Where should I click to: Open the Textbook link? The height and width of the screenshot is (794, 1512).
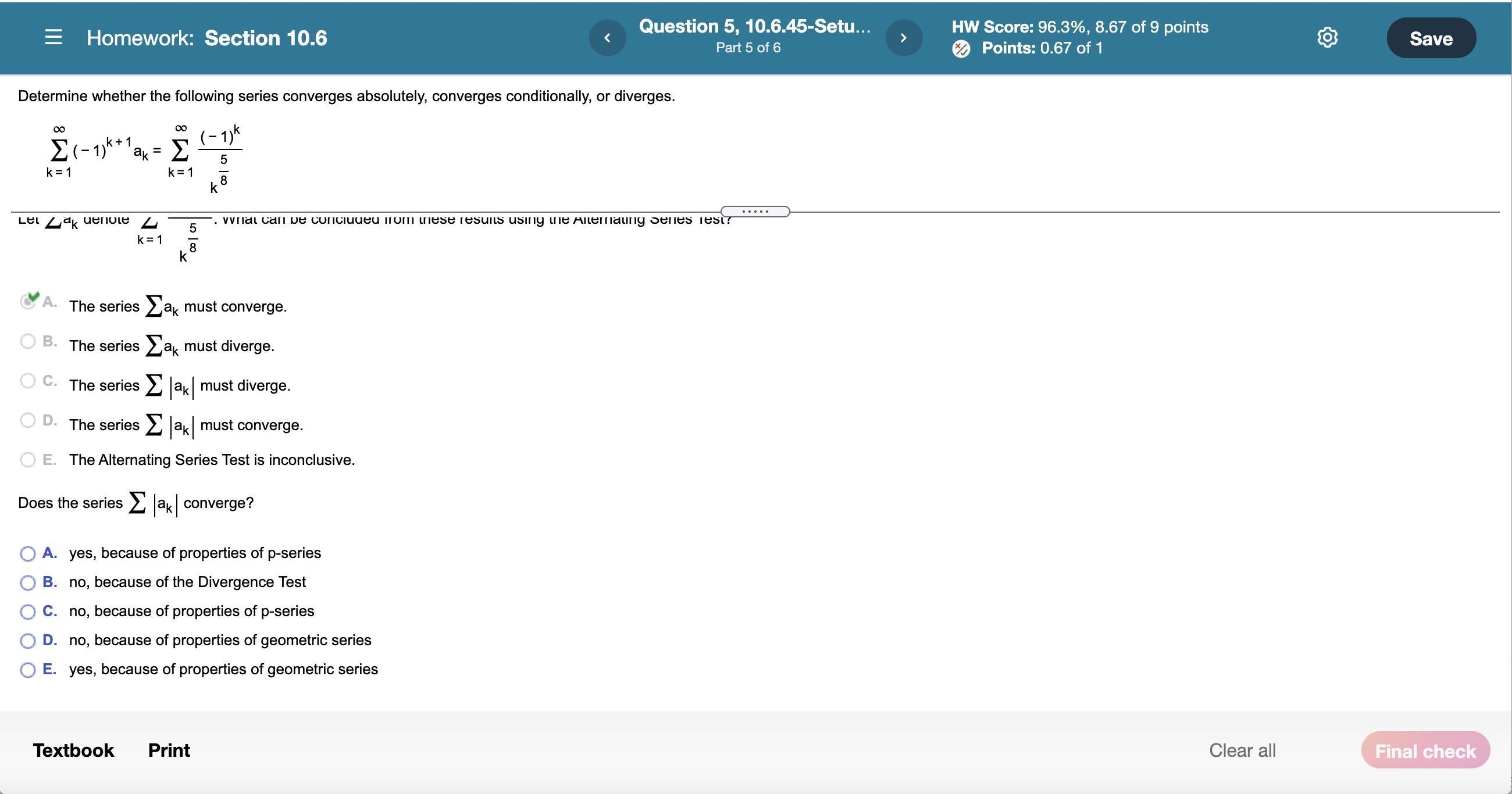click(x=73, y=750)
